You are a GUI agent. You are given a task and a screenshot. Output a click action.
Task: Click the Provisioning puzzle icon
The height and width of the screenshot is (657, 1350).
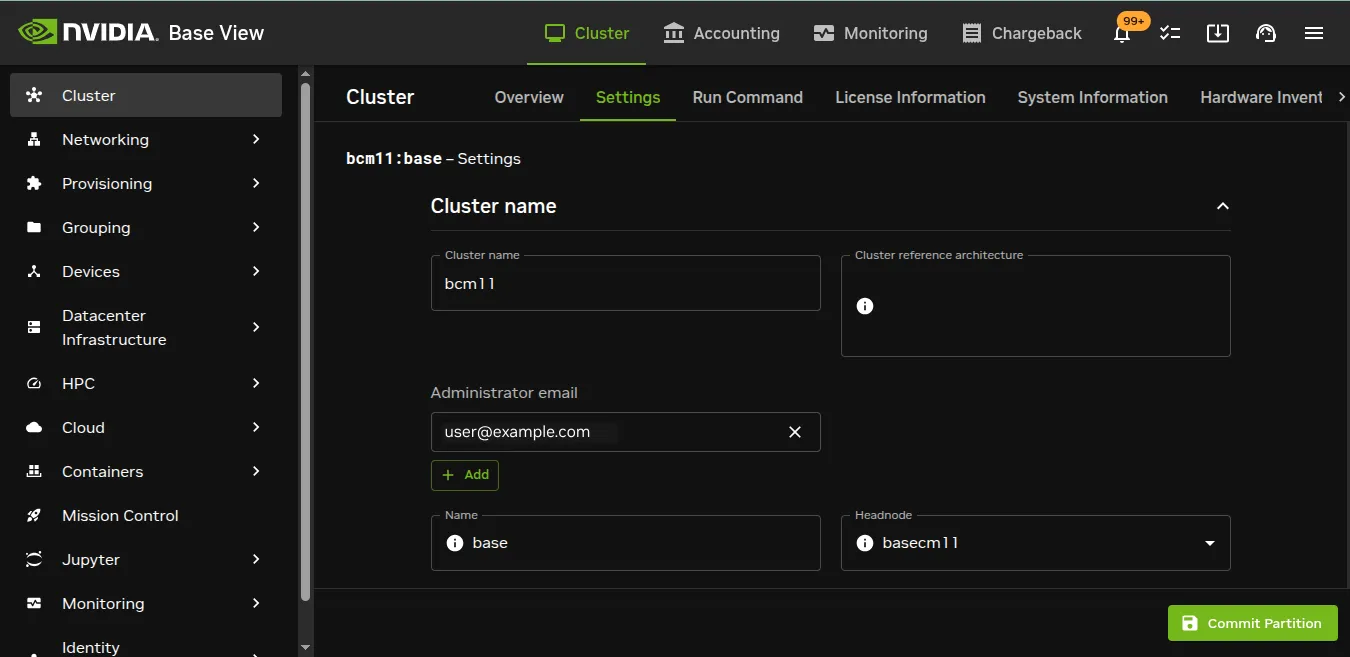pyautogui.click(x=34, y=183)
